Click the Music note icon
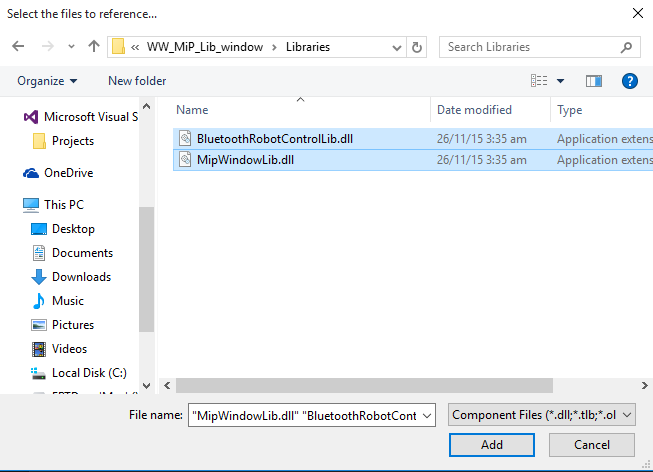 pyautogui.click(x=39, y=301)
